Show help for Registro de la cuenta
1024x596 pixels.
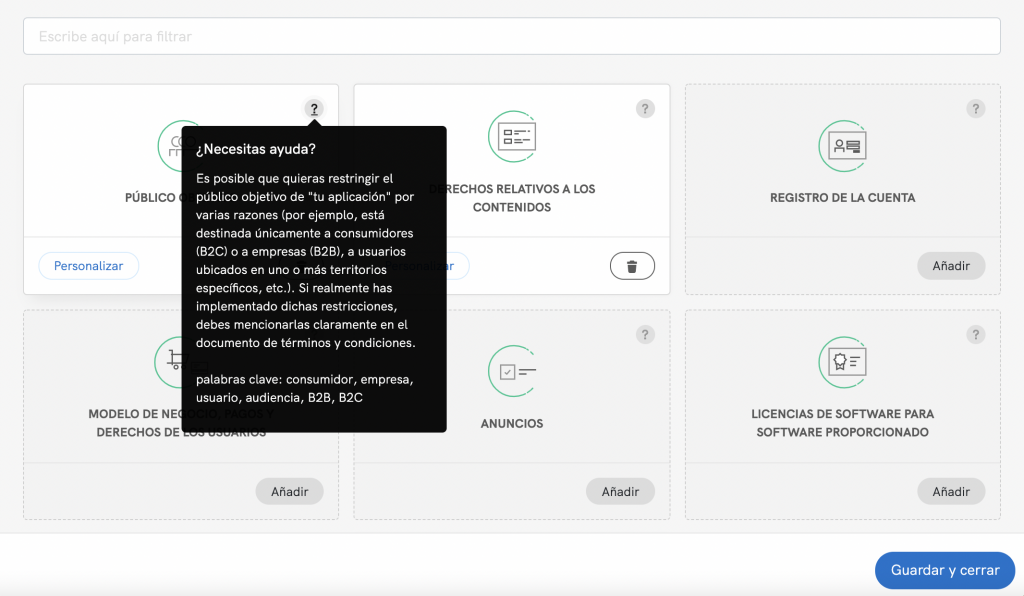click(x=976, y=109)
